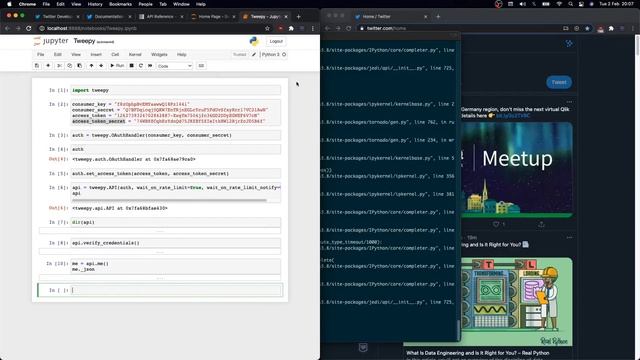Image resolution: width=640 pixels, height=360 pixels.
Task: Open the Jupyter Insert menu
Action: pyautogui.click(x=96, y=54)
